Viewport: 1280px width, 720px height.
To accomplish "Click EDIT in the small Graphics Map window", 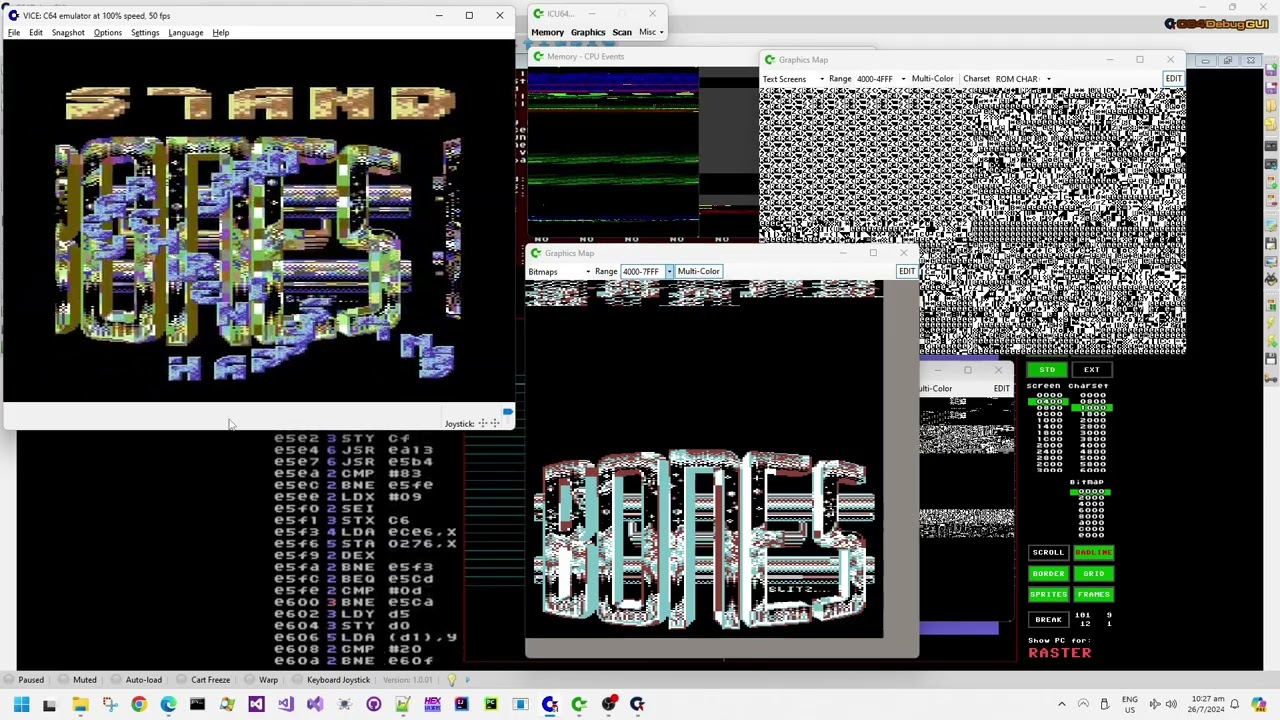I will tap(1001, 389).
